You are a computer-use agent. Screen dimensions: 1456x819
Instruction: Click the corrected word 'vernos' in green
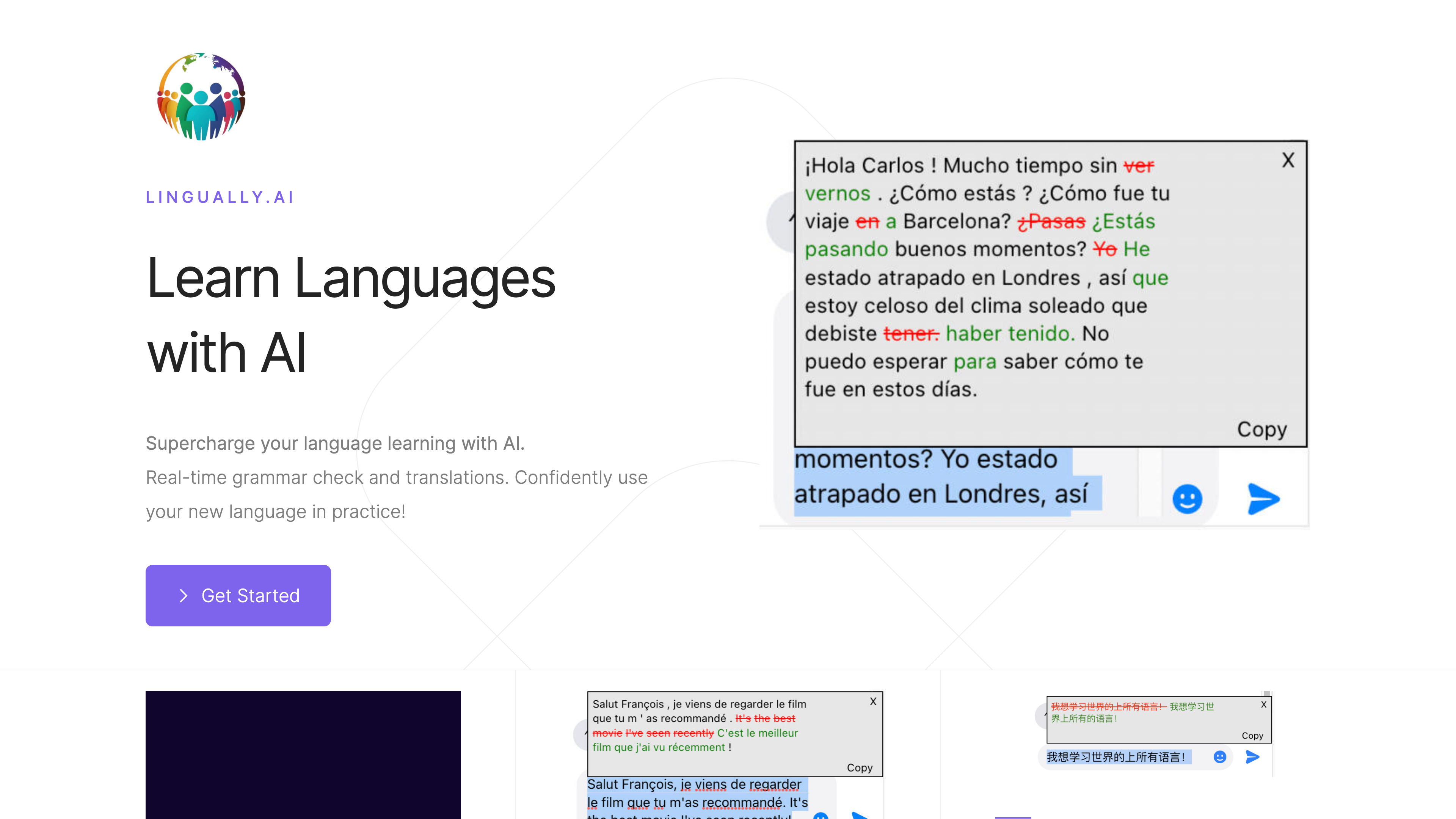[x=837, y=193]
